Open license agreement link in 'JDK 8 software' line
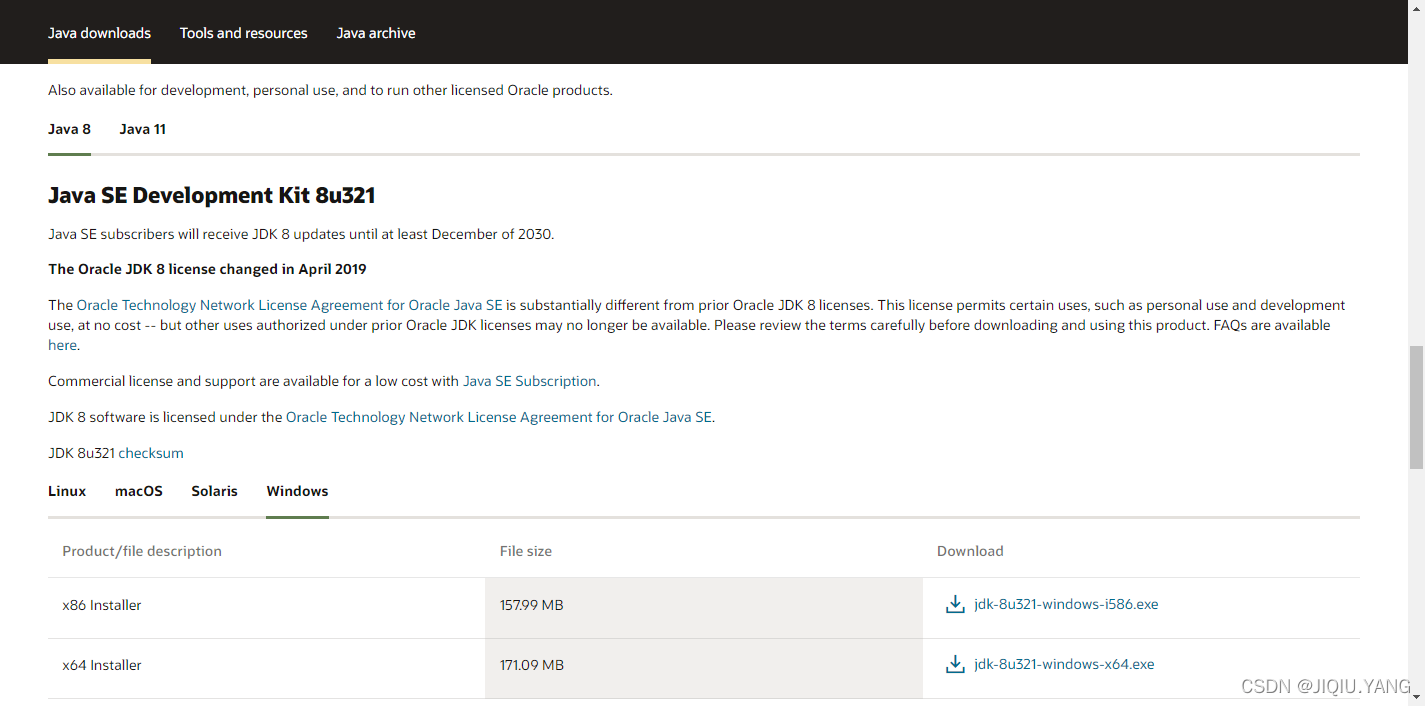1425x706 pixels. tap(499, 417)
